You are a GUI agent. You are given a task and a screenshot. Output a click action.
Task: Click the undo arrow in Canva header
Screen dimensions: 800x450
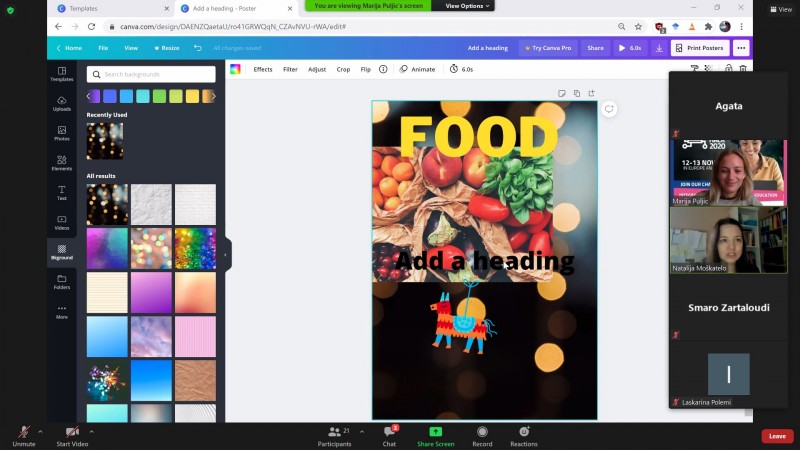[198, 47]
